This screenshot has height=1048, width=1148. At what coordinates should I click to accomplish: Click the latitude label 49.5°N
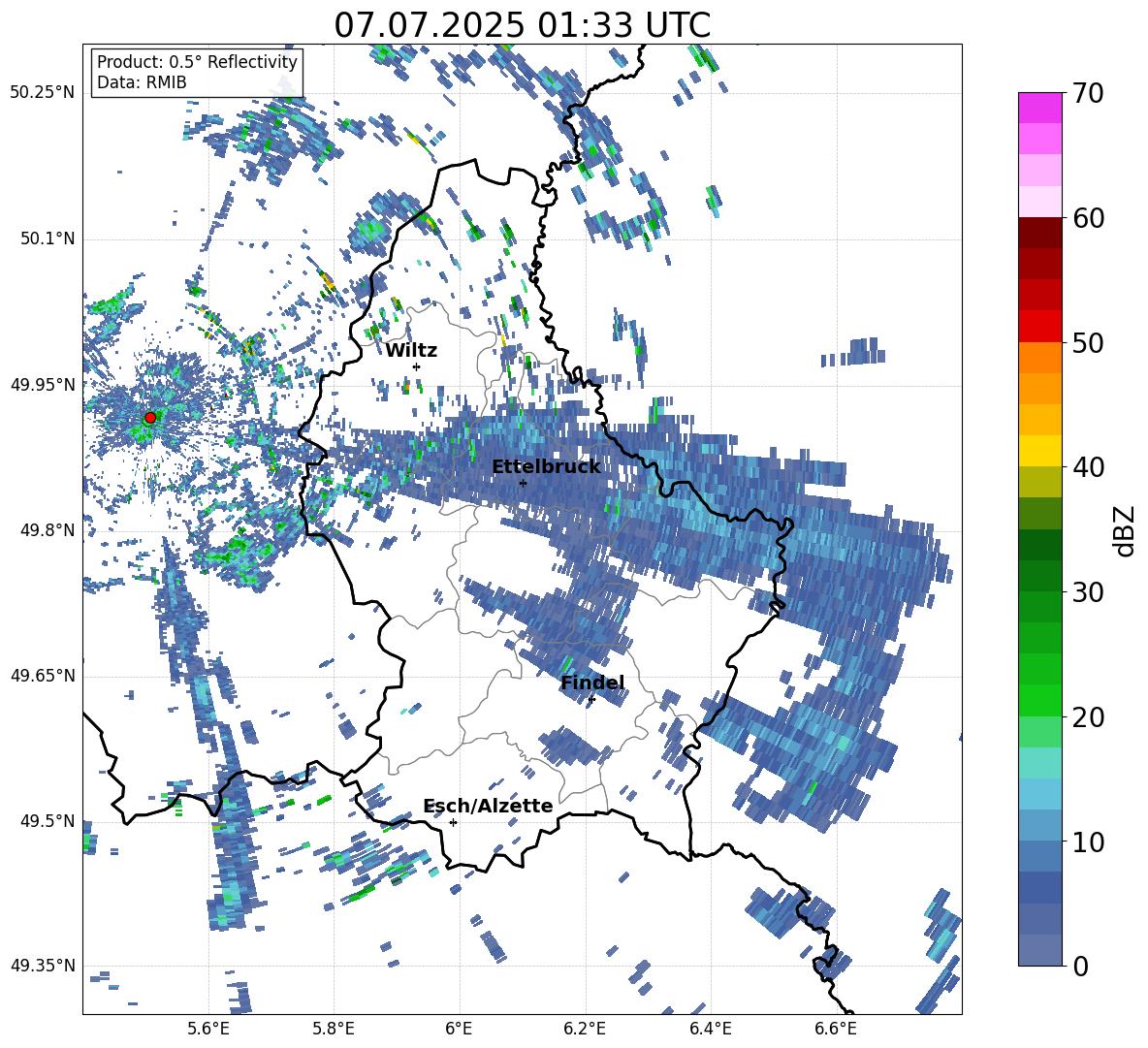[x=48, y=821]
